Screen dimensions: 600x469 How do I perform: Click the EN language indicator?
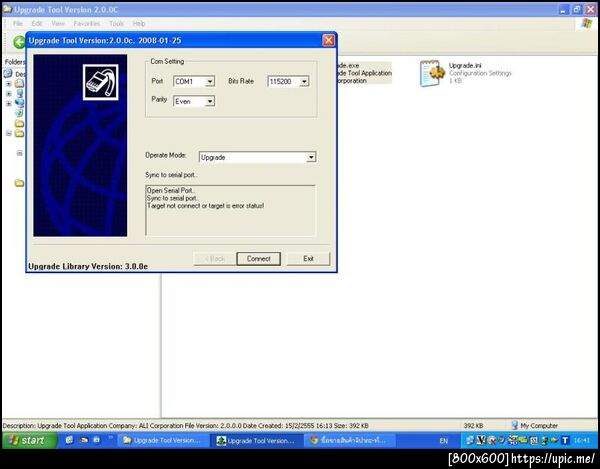[x=443, y=441]
